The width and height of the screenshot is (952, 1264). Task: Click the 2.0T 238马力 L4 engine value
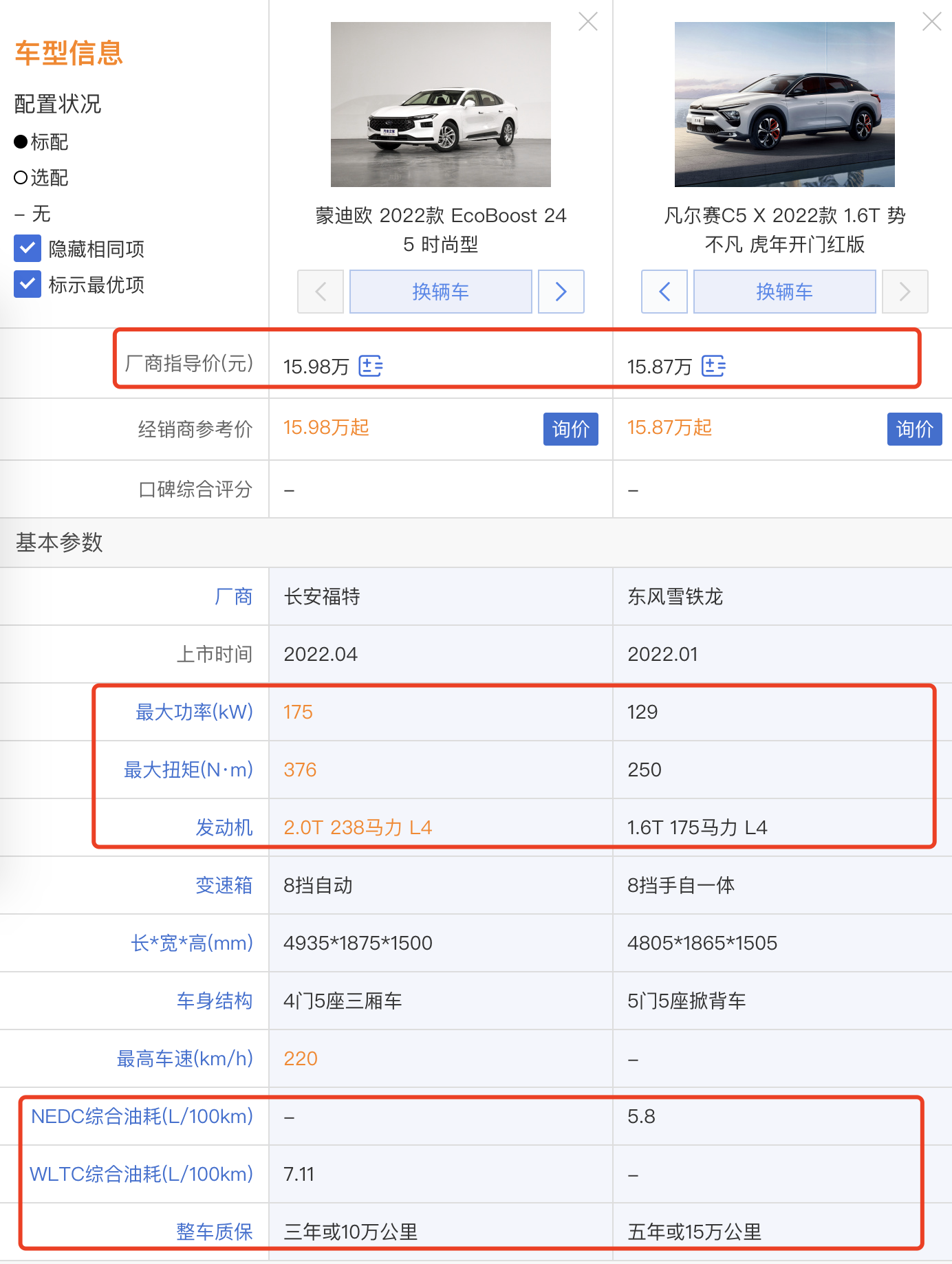click(x=358, y=827)
